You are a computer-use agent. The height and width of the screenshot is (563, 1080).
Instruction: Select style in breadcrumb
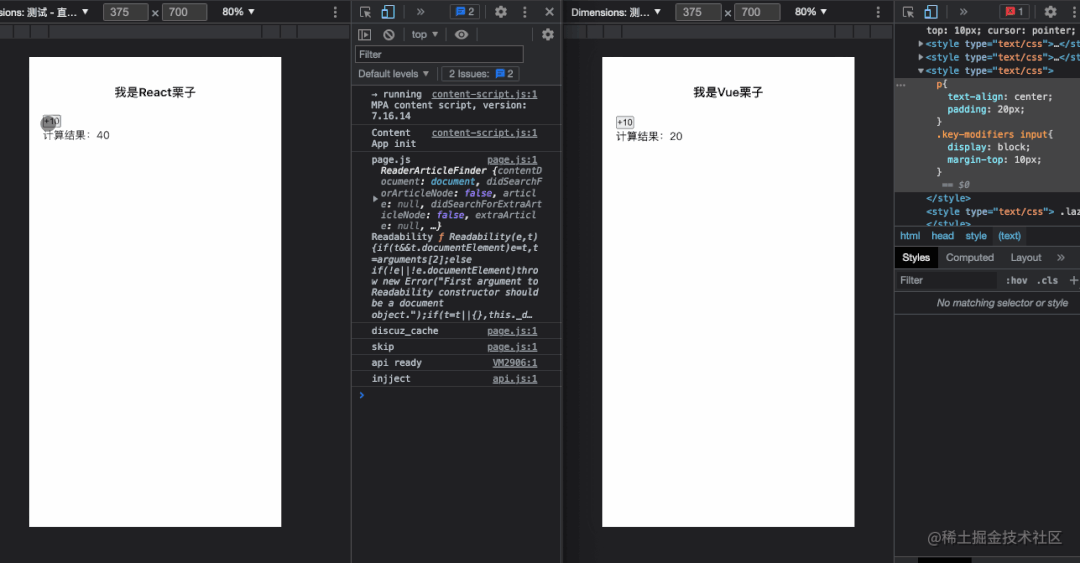pos(976,236)
